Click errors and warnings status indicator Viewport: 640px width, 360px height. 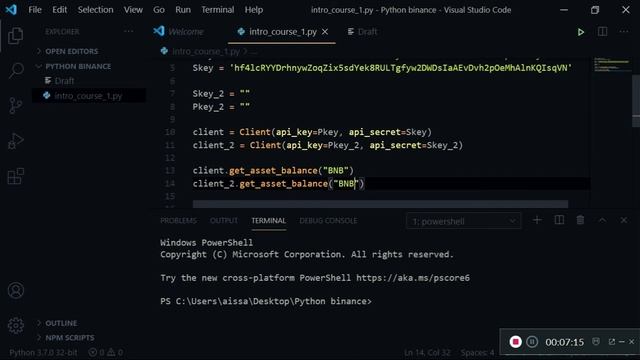(106, 352)
